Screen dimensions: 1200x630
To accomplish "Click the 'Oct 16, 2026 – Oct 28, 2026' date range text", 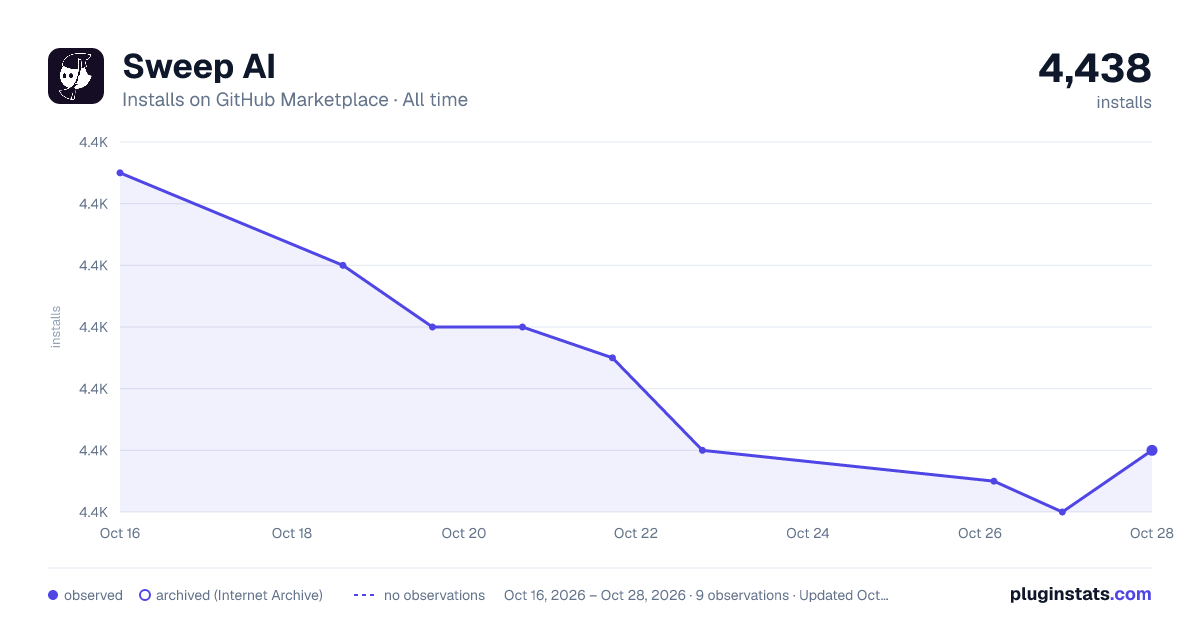I will point(595,595).
